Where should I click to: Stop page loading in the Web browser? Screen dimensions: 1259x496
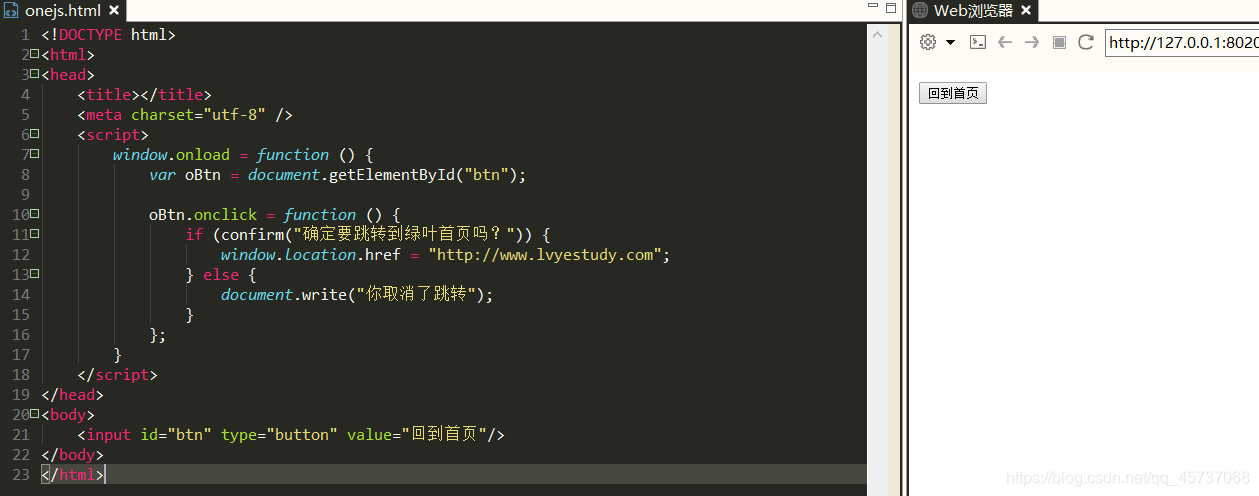[x=1059, y=42]
